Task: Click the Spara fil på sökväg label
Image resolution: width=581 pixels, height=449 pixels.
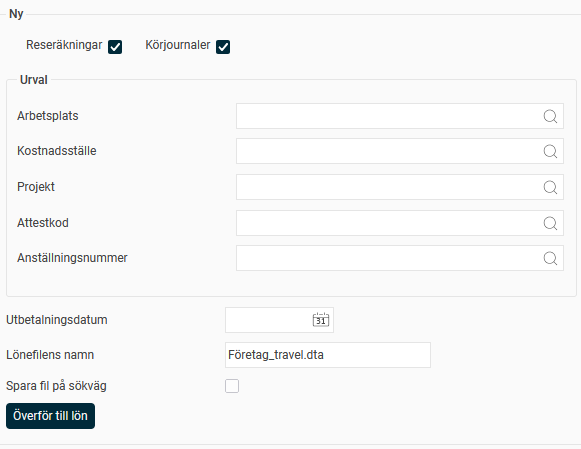Action: point(56,386)
